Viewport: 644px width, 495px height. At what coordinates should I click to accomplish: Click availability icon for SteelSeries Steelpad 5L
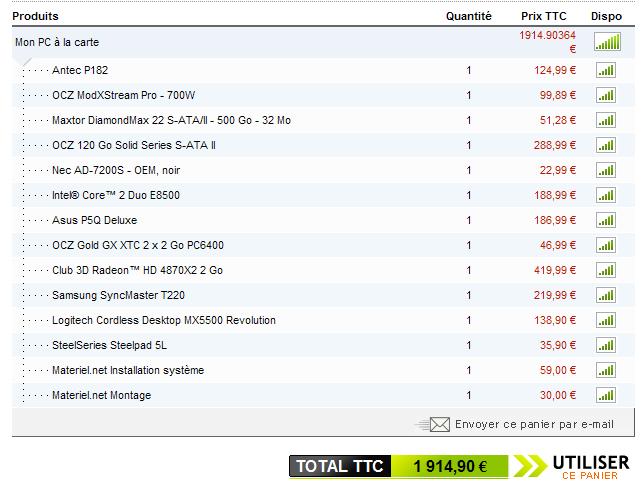point(606,346)
